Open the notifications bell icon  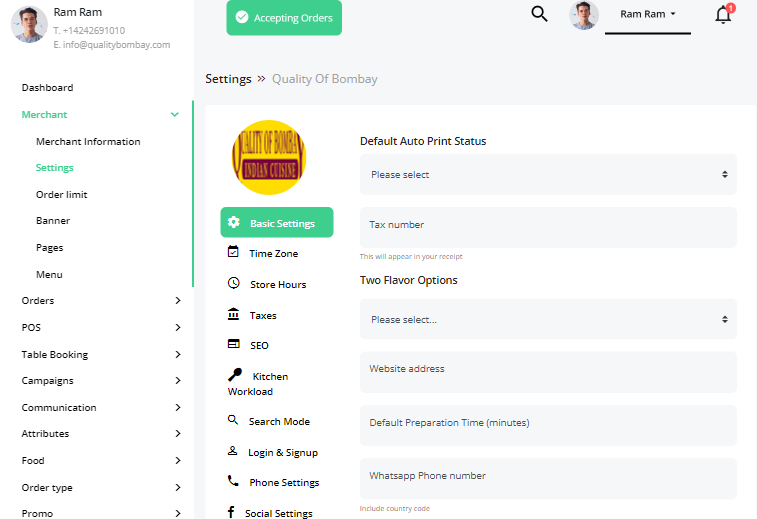click(723, 15)
